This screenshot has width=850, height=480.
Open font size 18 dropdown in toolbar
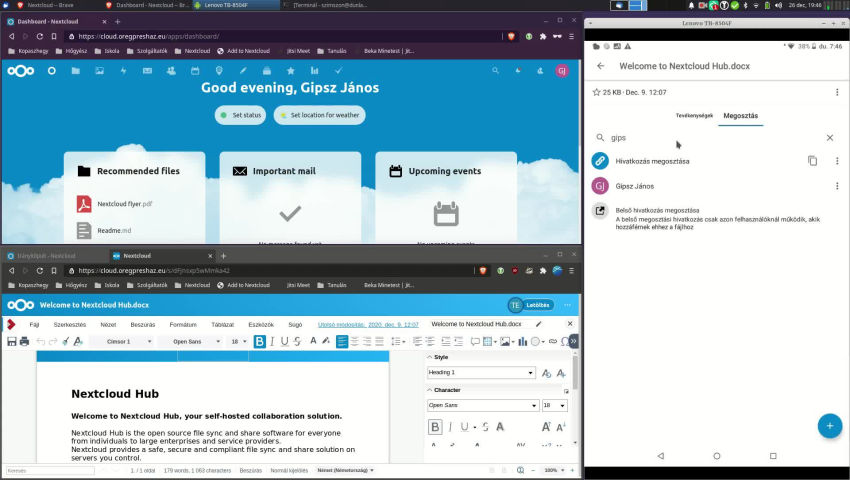239,341
